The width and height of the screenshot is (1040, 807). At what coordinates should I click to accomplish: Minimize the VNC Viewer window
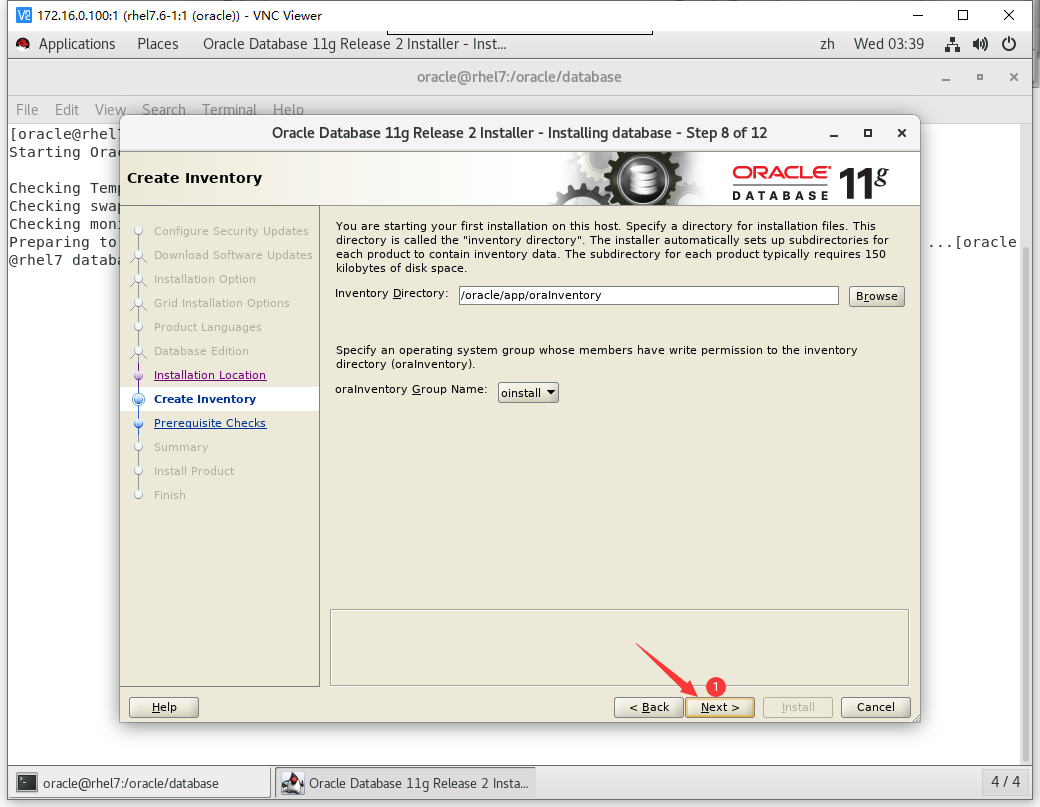[x=918, y=15]
